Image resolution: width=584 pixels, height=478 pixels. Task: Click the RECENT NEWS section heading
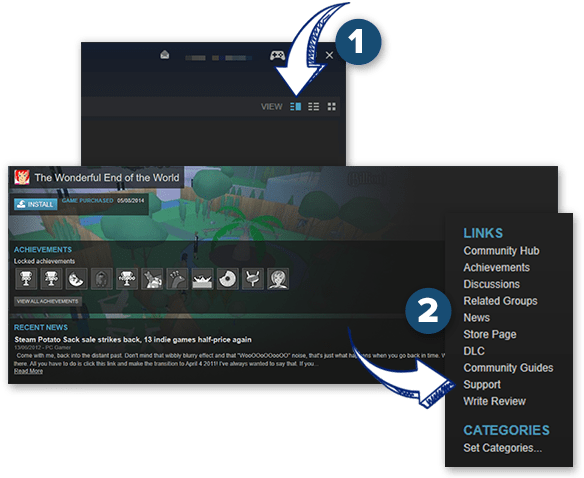pyautogui.click(x=41, y=327)
